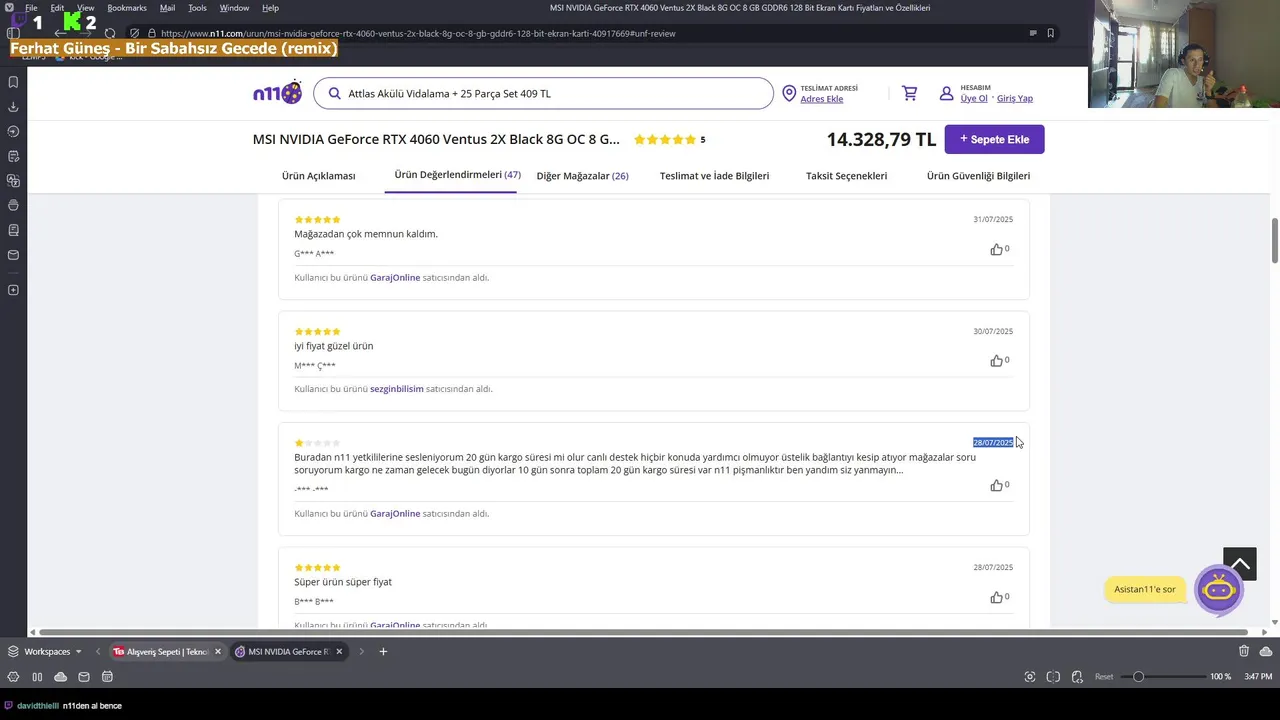Open GarajOnline seller link in the first review

[395, 278]
